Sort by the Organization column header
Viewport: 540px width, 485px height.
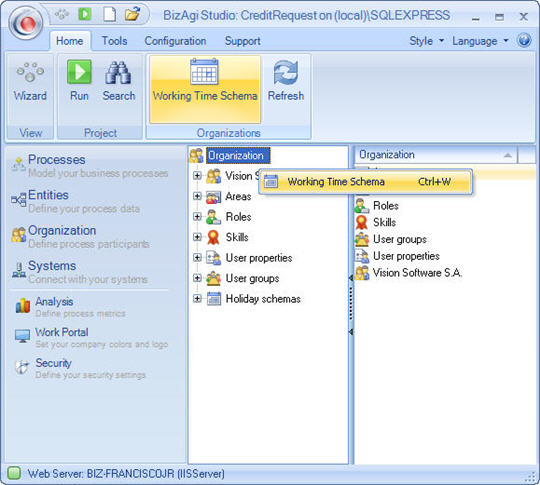(436, 155)
